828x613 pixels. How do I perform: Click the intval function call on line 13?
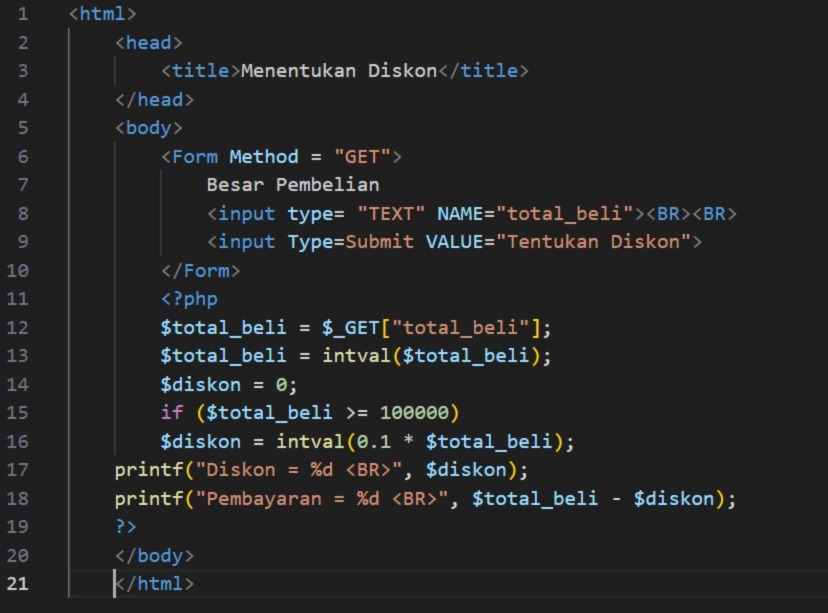pos(356,356)
